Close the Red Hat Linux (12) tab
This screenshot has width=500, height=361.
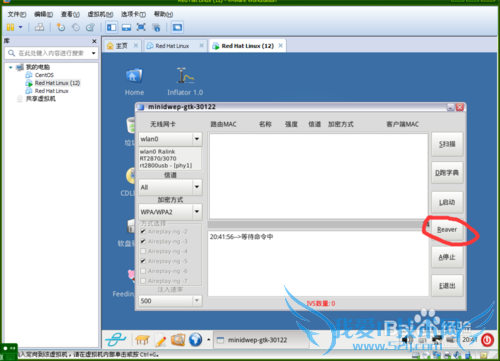pyautogui.click(x=281, y=45)
